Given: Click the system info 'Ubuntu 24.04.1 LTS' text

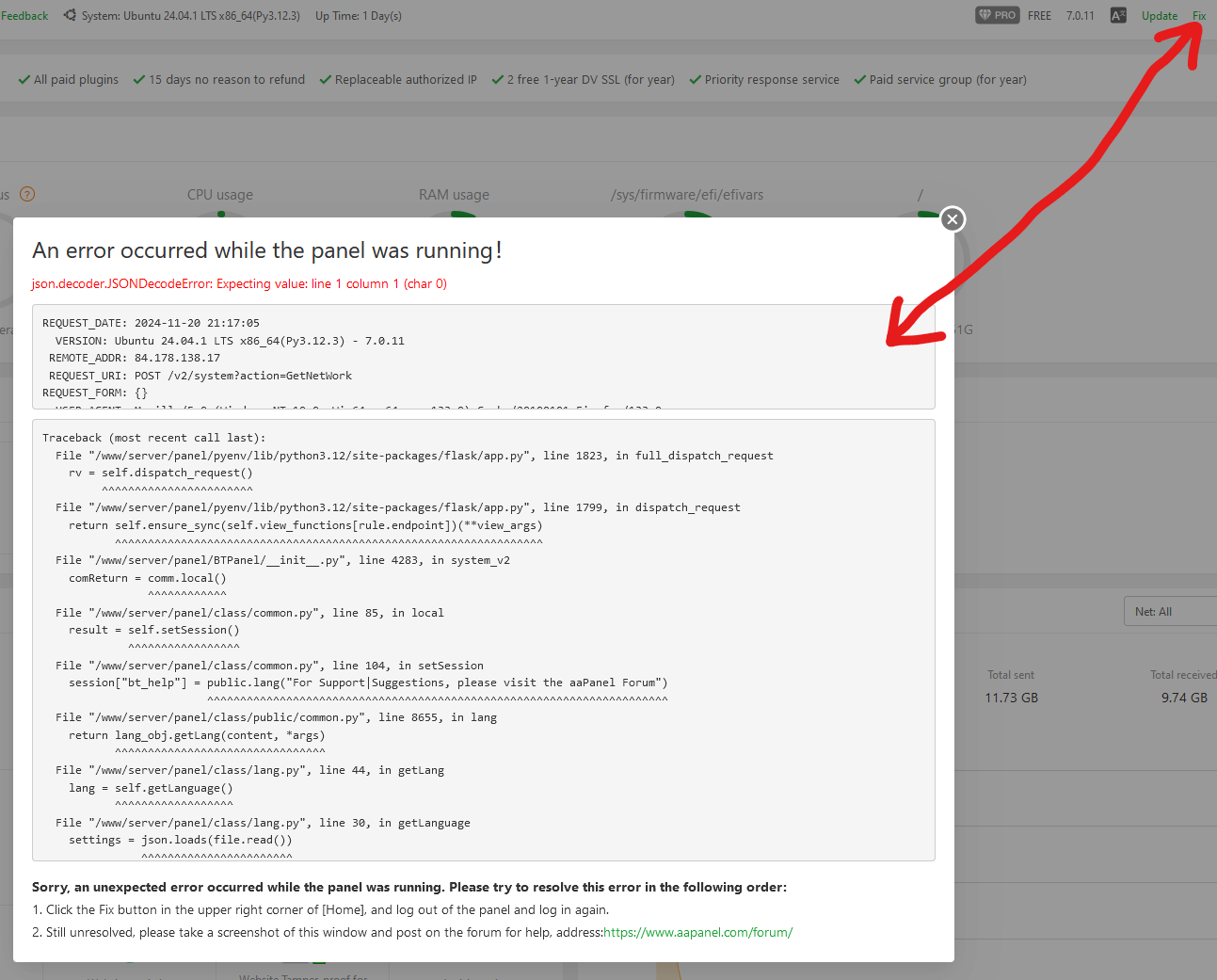Looking at the screenshot, I should click(x=191, y=16).
